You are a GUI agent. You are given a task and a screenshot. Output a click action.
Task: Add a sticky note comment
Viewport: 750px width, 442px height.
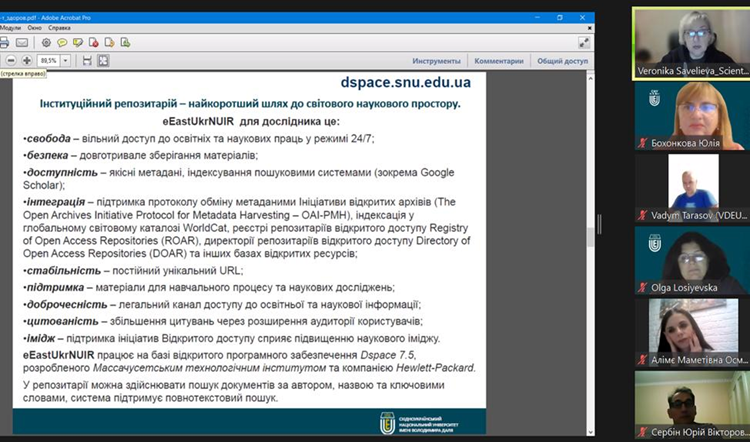(x=62, y=43)
